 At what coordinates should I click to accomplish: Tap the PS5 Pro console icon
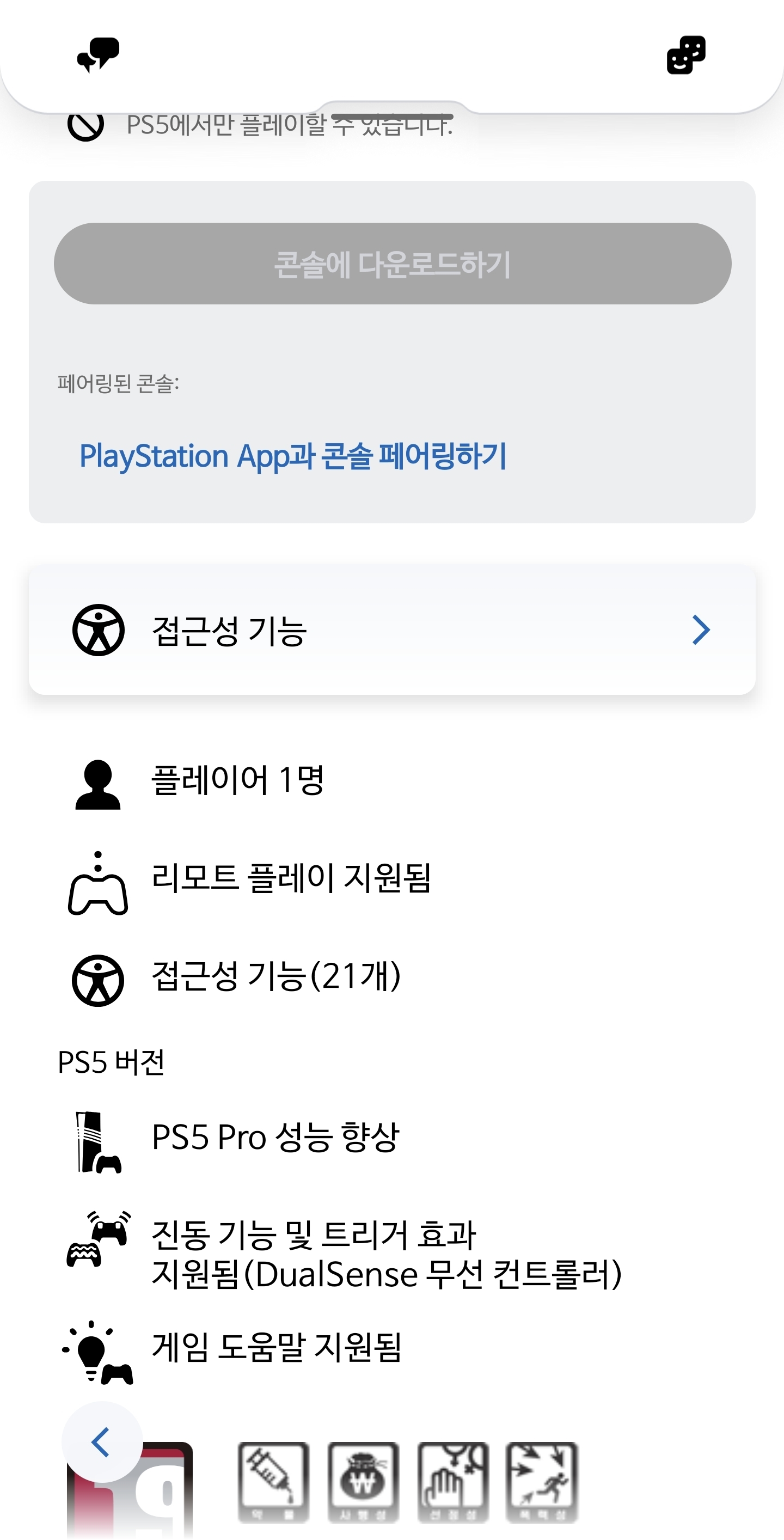tap(98, 1142)
